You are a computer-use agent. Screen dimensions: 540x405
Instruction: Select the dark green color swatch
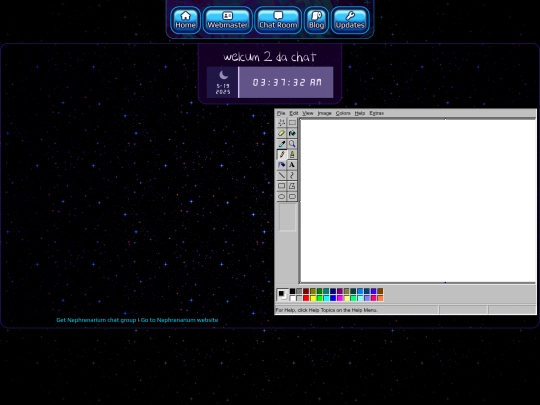point(319,291)
